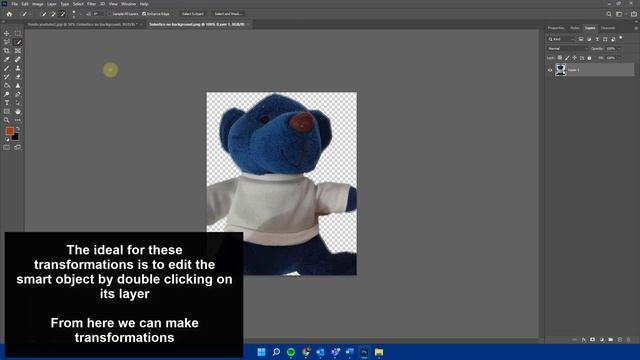Select the active Quick Selection tool
The height and width of the screenshot is (360, 640).
[18, 42]
